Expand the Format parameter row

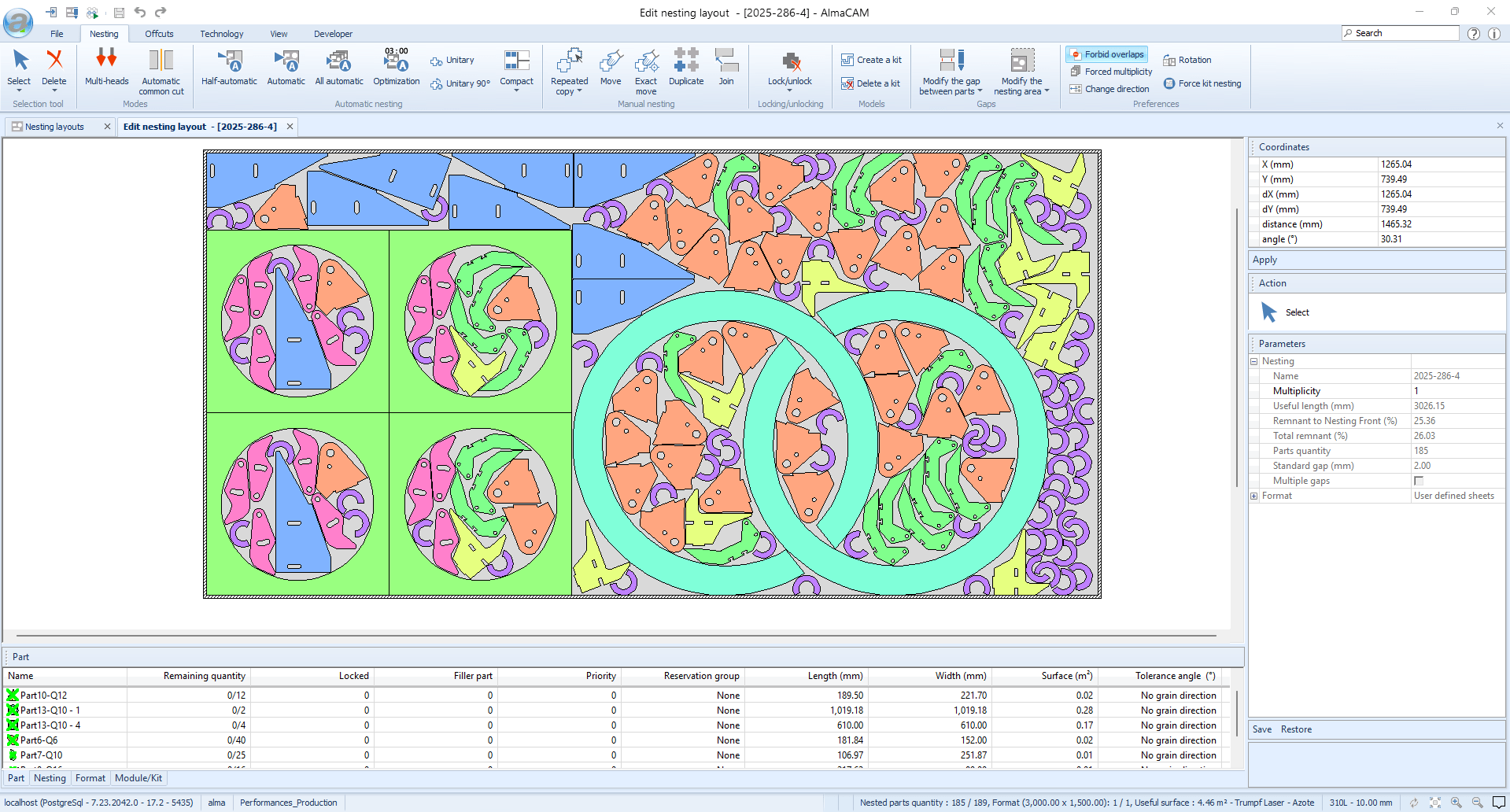click(x=1254, y=496)
